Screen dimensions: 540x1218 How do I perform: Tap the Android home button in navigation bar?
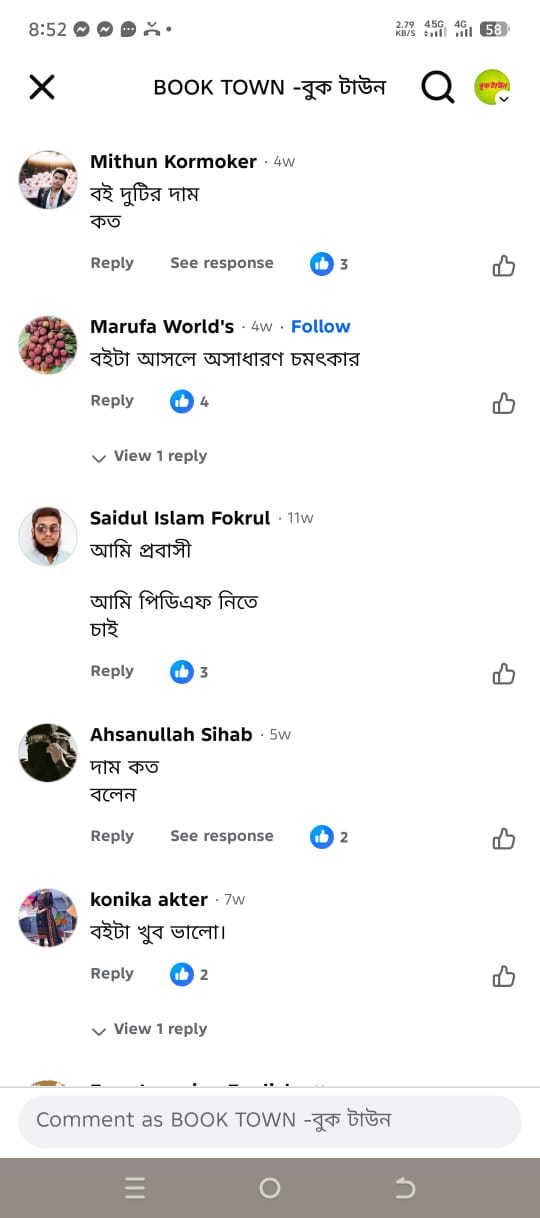tap(270, 1188)
